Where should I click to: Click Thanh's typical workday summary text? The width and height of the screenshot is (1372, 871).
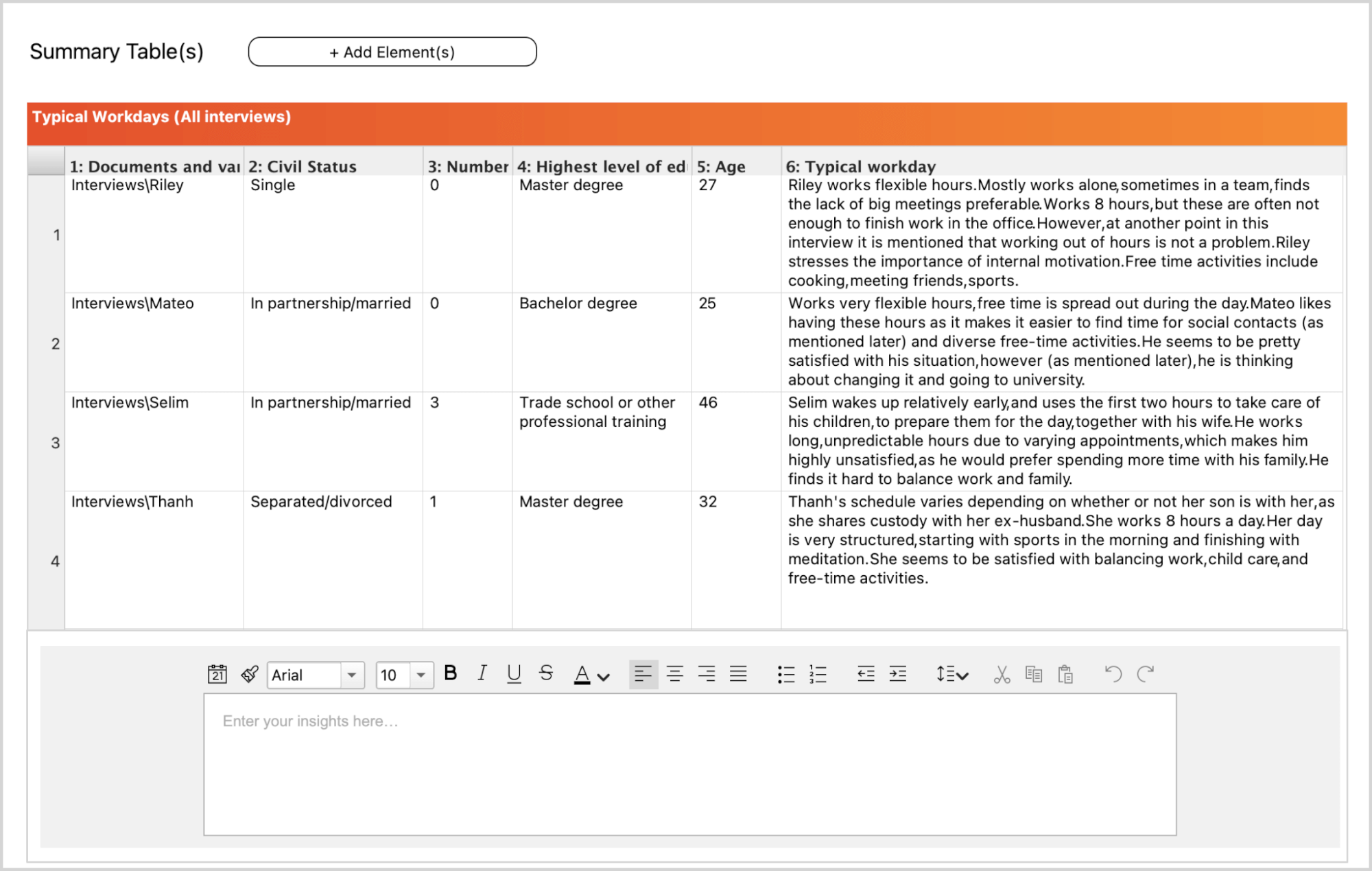pos(1061,539)
